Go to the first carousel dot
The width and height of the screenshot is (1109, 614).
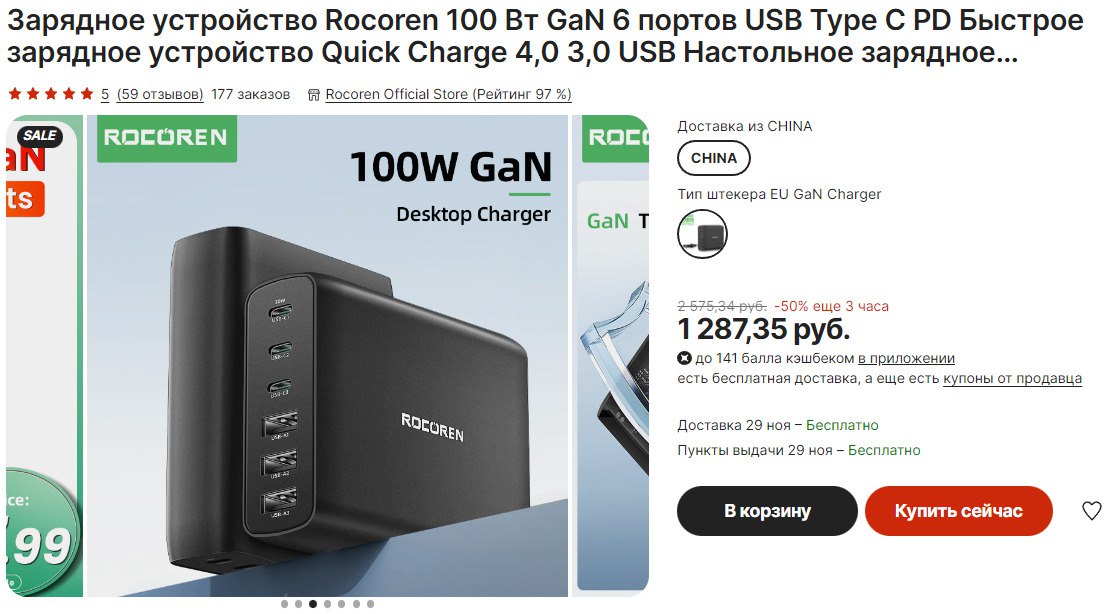pyautogui.click(x=284, y=604)
